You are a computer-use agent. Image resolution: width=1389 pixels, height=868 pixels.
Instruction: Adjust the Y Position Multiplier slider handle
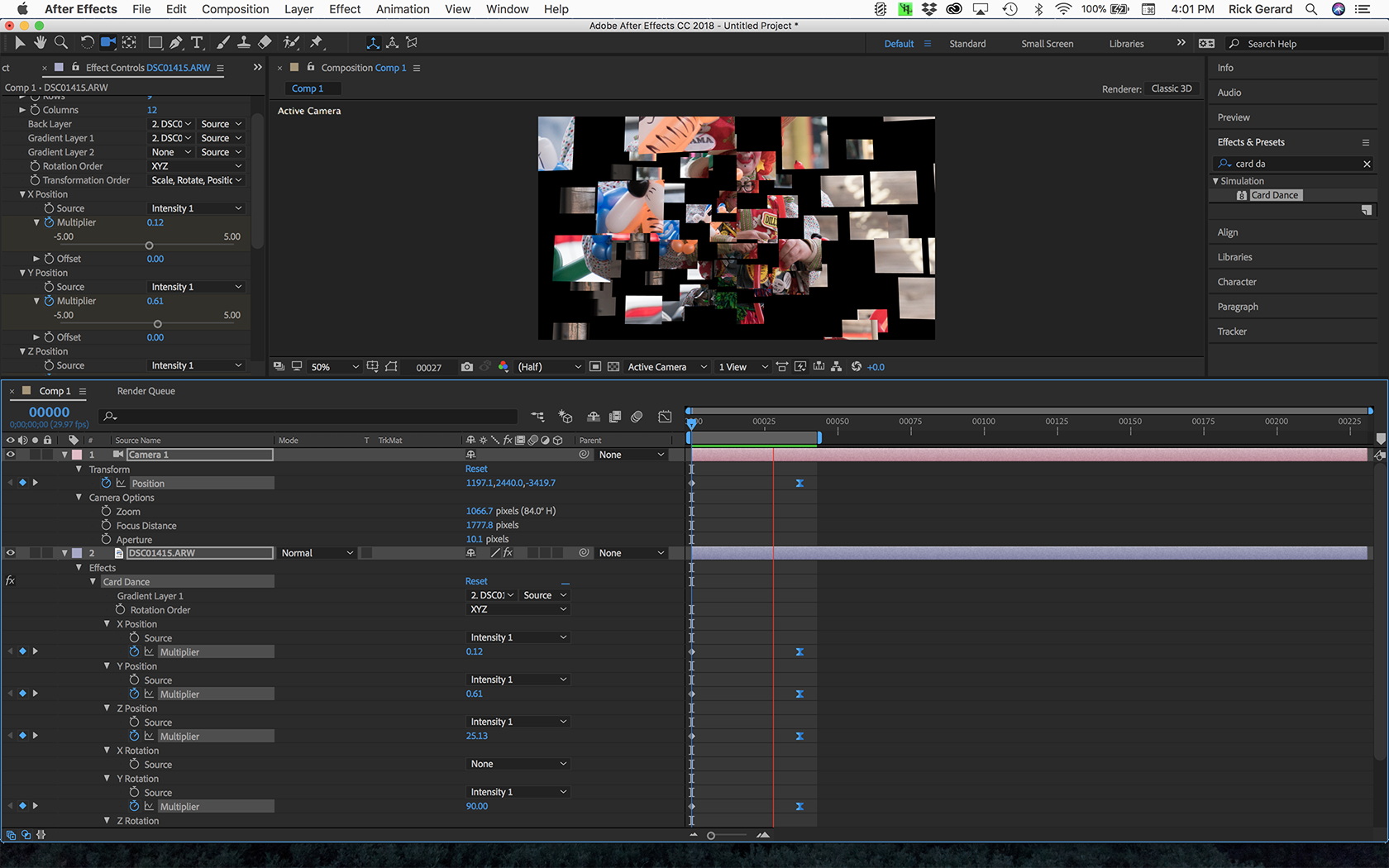pos(157,324)
